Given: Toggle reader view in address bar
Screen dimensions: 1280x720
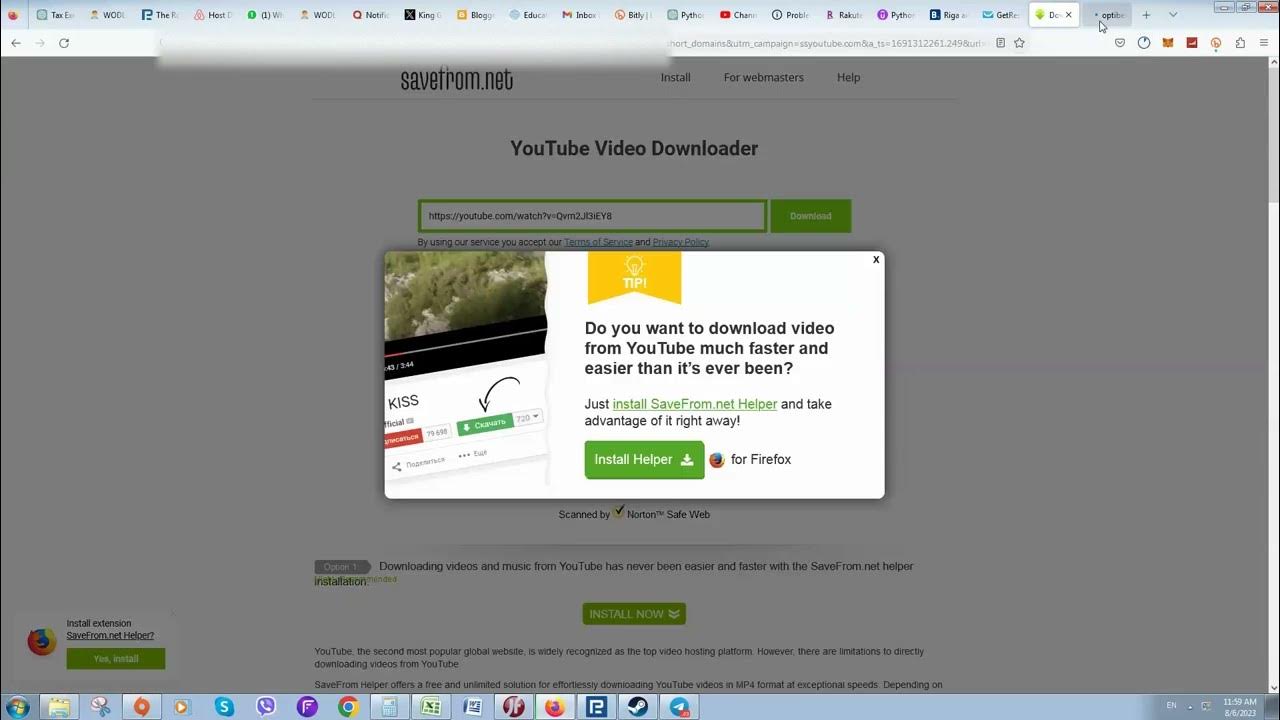Looking at the screenshot, I should (x=1000, y=43).
